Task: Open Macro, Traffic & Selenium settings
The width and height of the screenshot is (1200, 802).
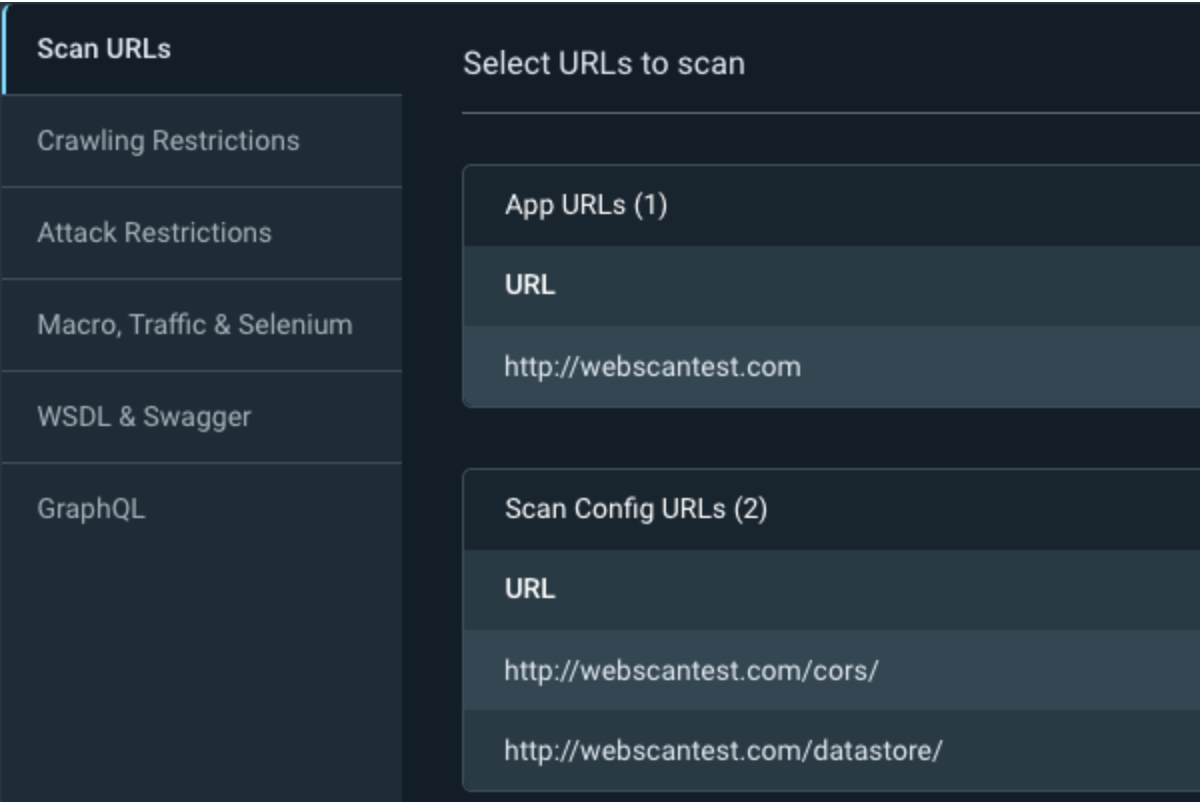Action: [194, 325]
